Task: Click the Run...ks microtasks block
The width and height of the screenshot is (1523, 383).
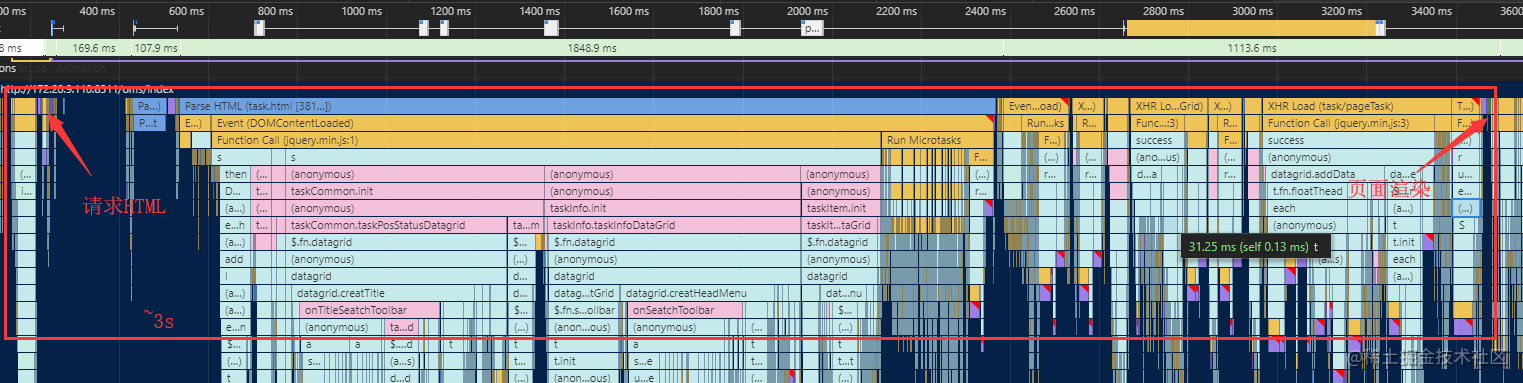Action: click(x=1045, y=123)
